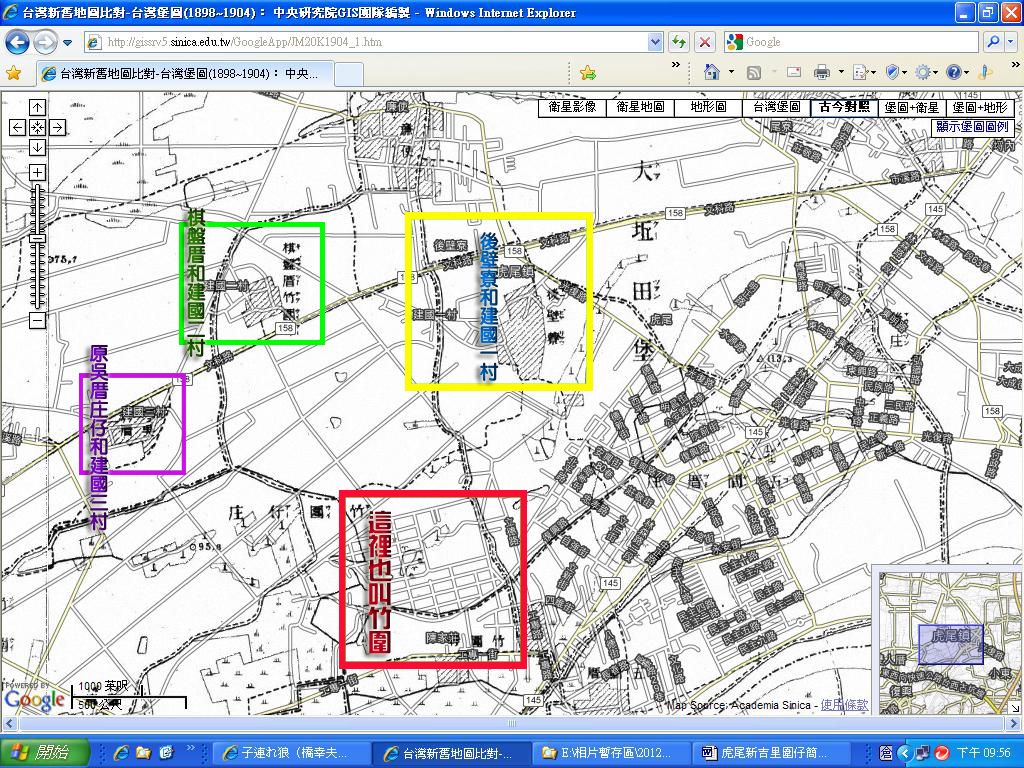The height and width of the screenshot is (768, 1024).
Task: Switch map to 地形圖 view
Action: click(x=708, y=108)
